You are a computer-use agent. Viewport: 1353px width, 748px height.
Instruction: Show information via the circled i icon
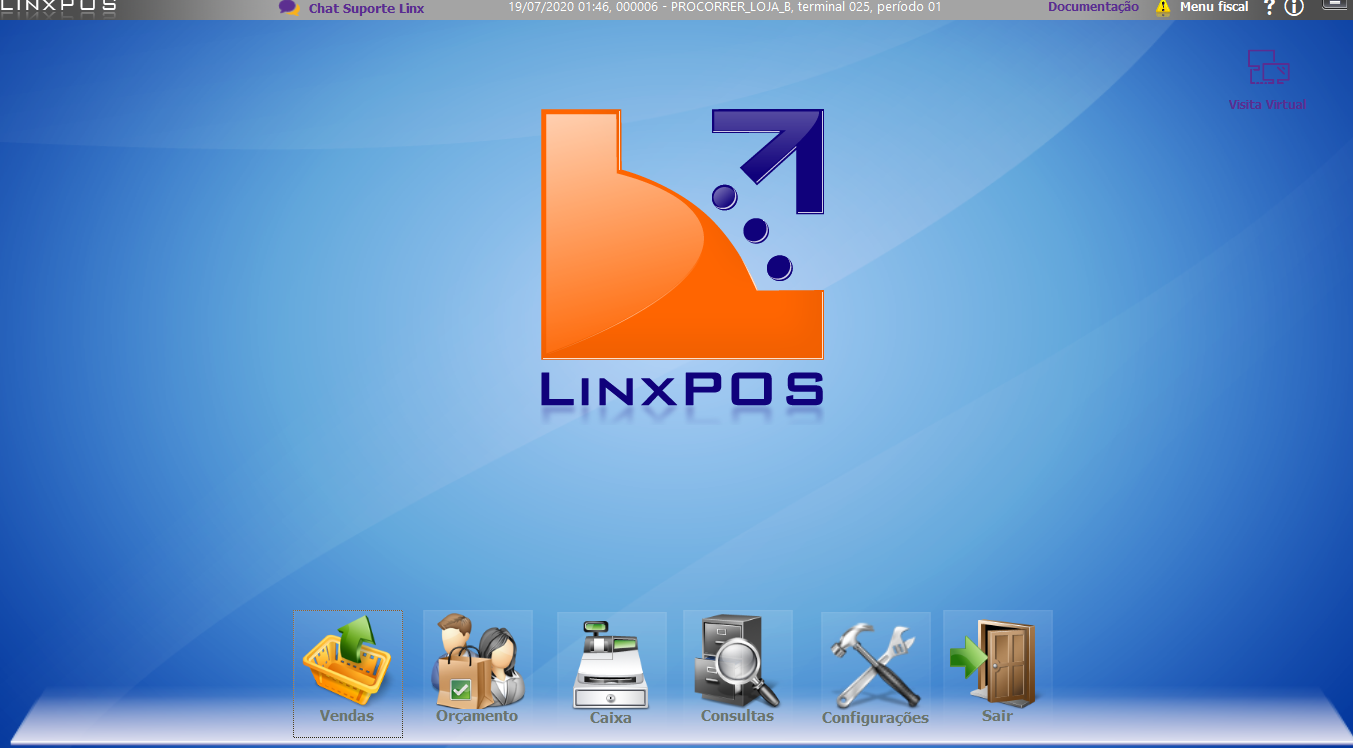[1294, 8]
